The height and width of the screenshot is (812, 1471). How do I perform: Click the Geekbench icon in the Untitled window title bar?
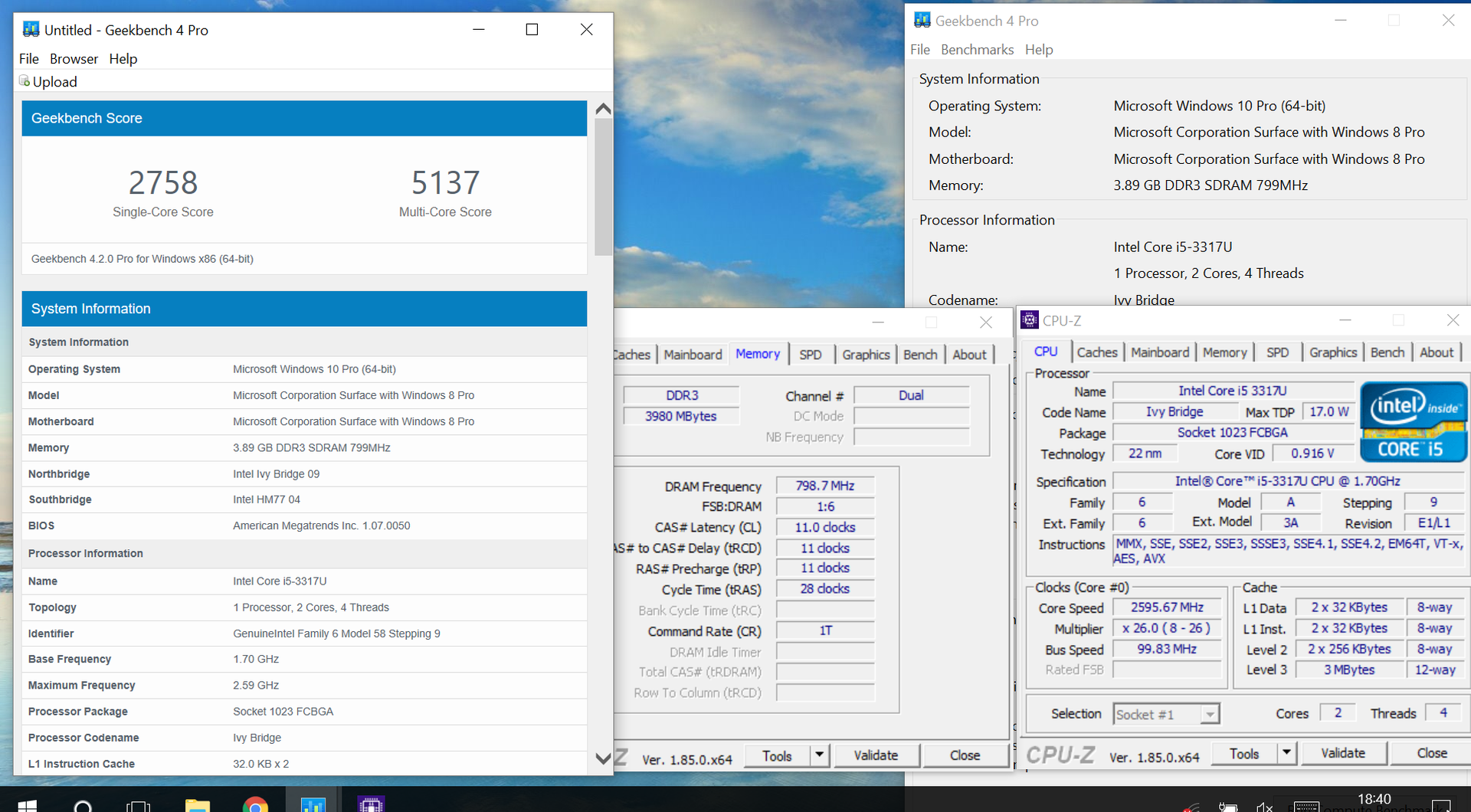pos(31,30)
